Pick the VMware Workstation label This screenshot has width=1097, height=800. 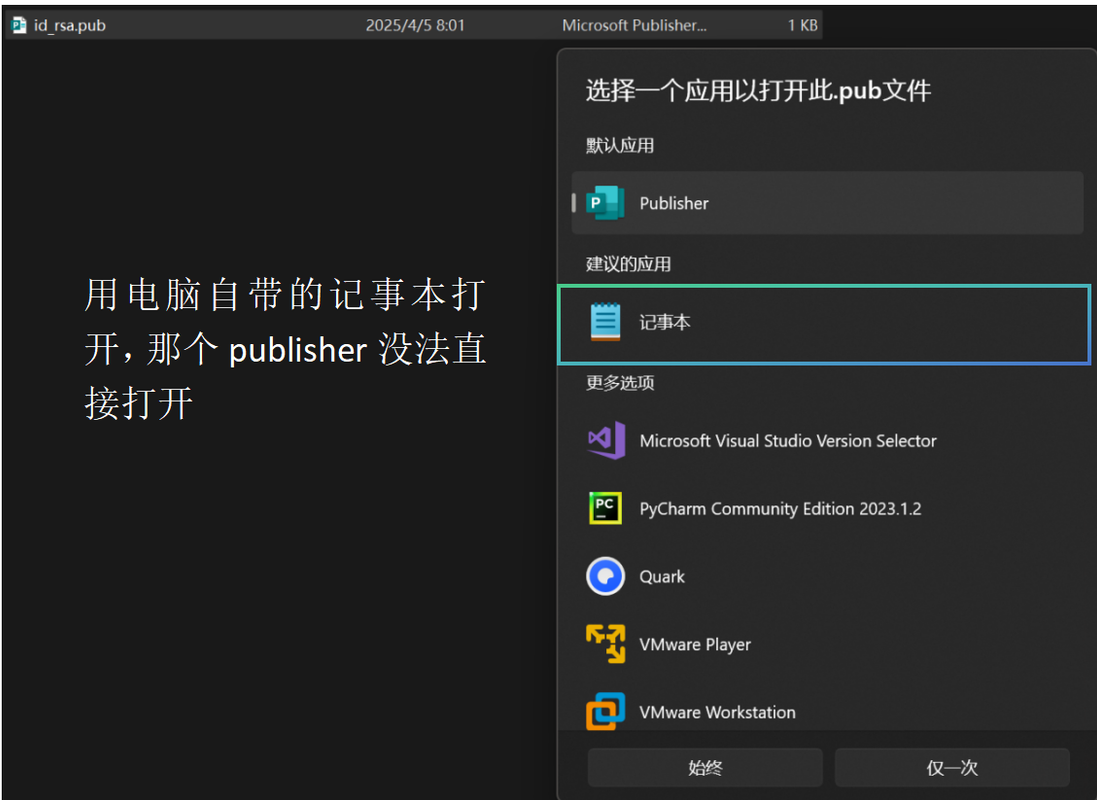point(717,713)
